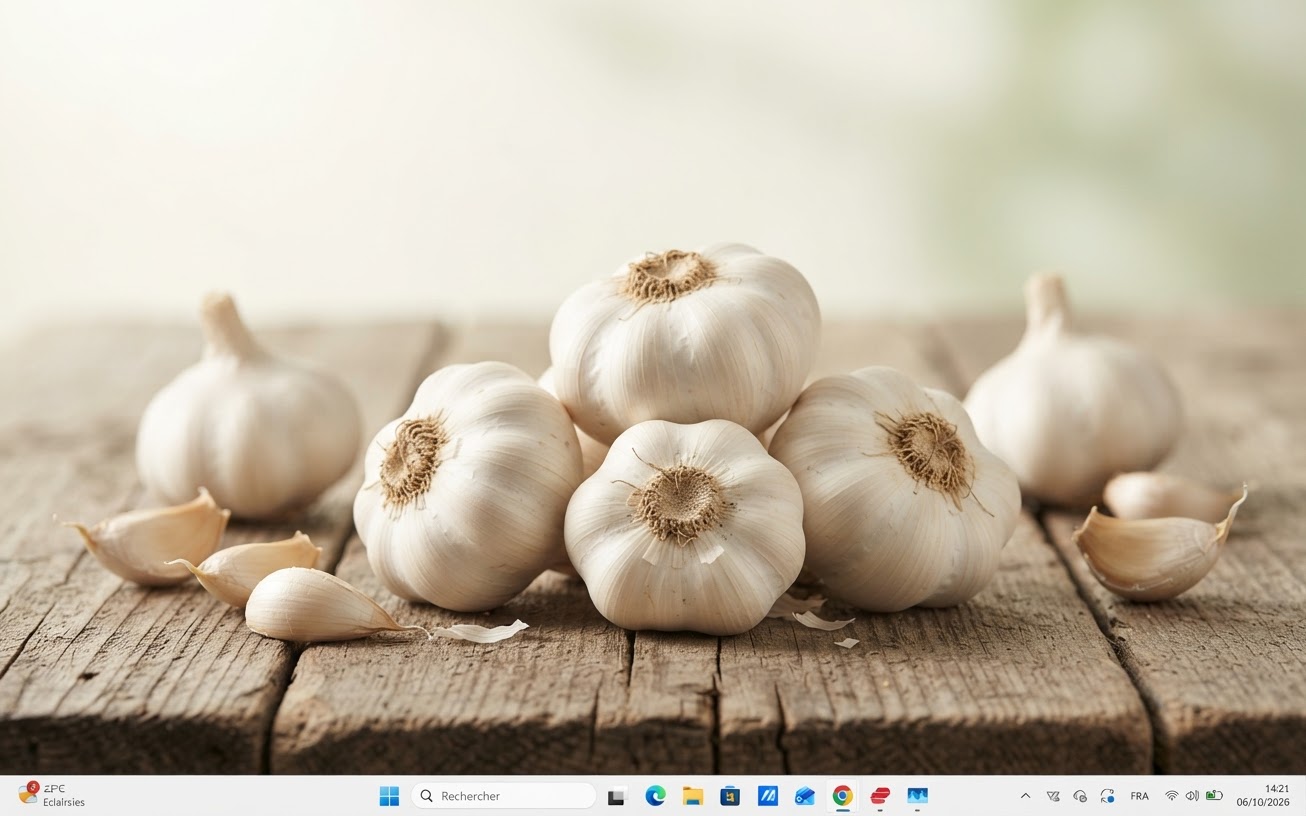Open the Windows Start menu
Viewport: 1306px width, 816px height.
[x=389, y=796]
